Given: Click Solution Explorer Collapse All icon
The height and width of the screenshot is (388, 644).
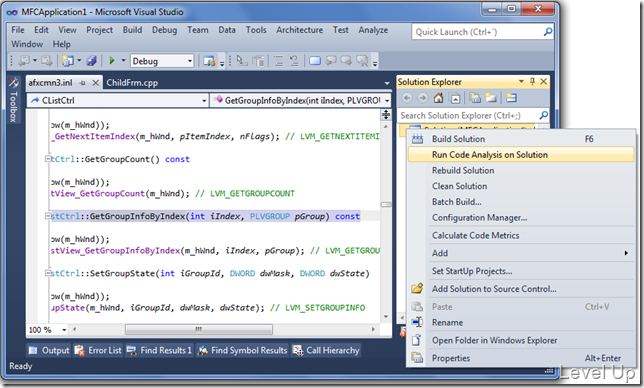Looking at the screenshot, I should point(455,98).
